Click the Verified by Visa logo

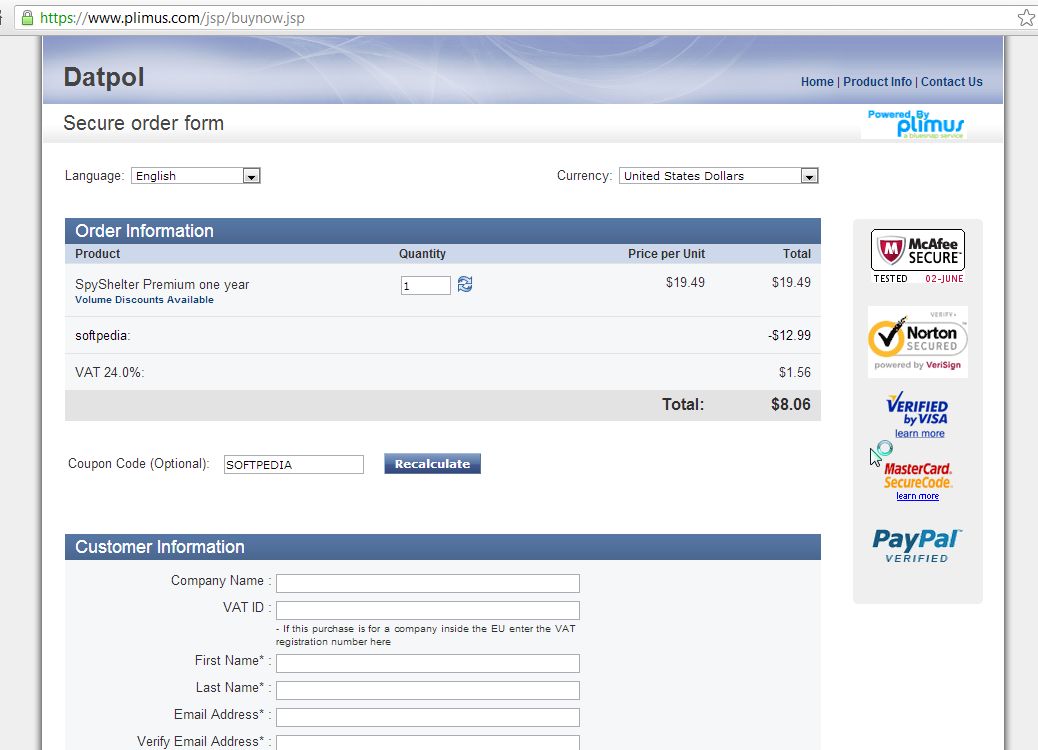pyautogui.click(x=918, y=410)
